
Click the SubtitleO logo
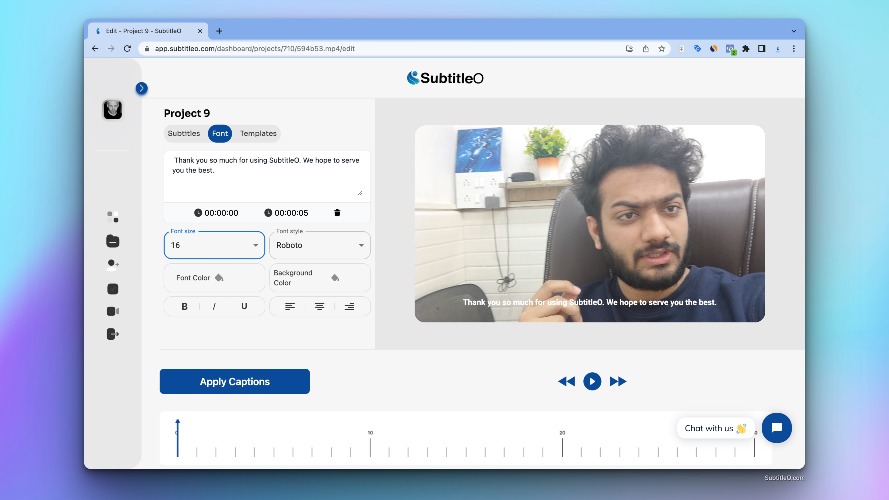445,78
